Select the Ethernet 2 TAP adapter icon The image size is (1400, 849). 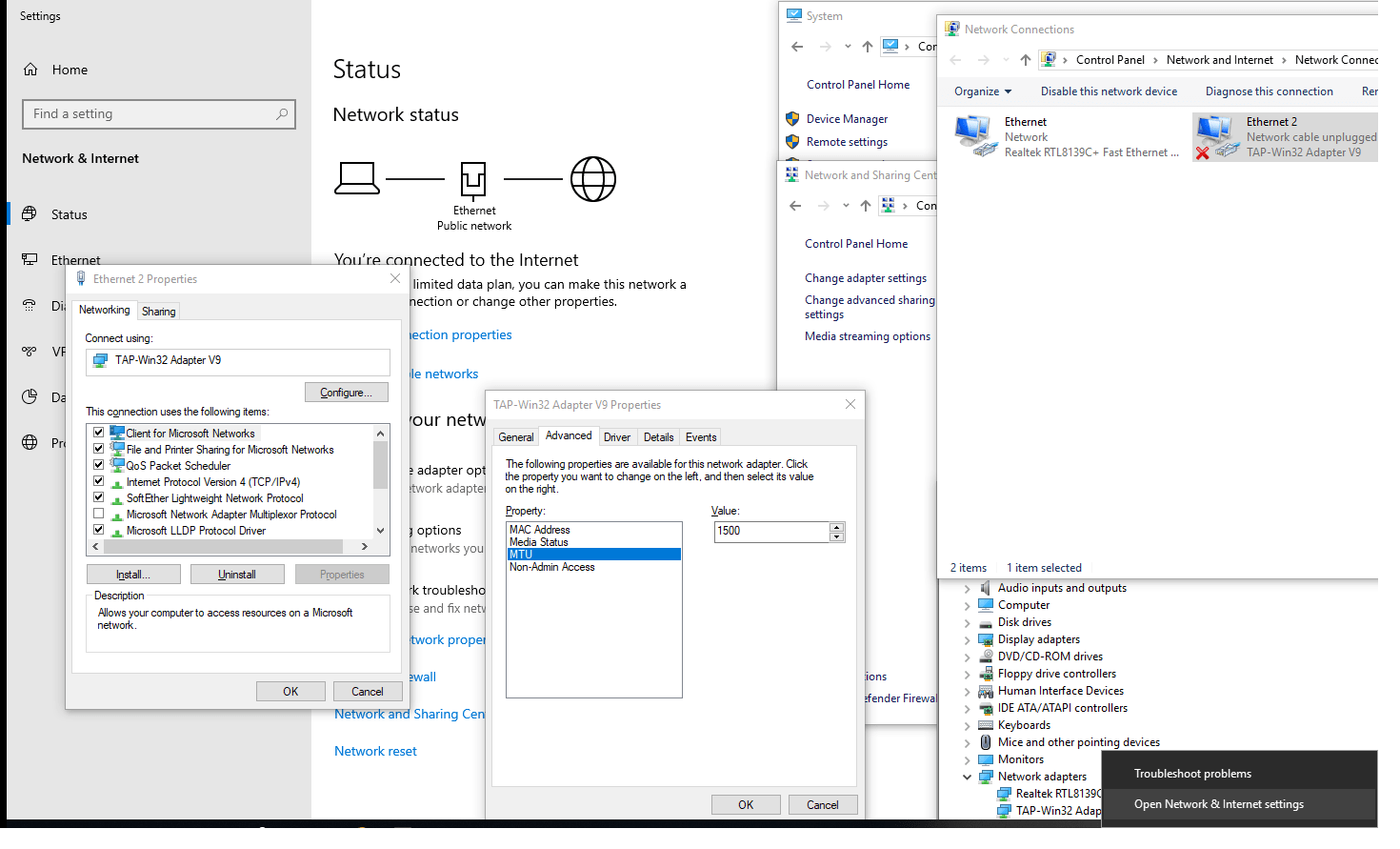(x=1218, y=137)
